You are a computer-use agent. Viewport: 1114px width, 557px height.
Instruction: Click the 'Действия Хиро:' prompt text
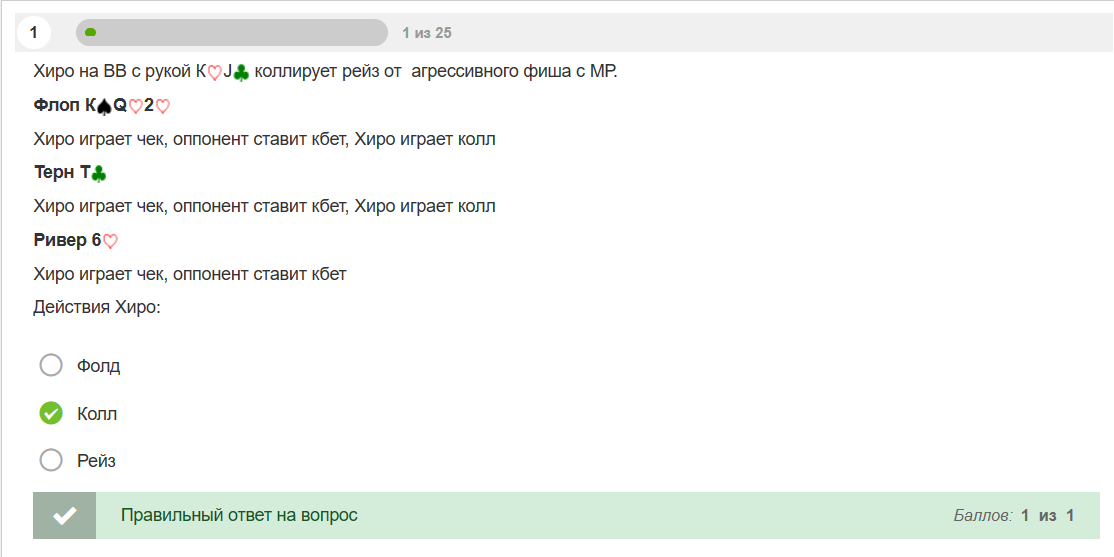tap(98, 308)
